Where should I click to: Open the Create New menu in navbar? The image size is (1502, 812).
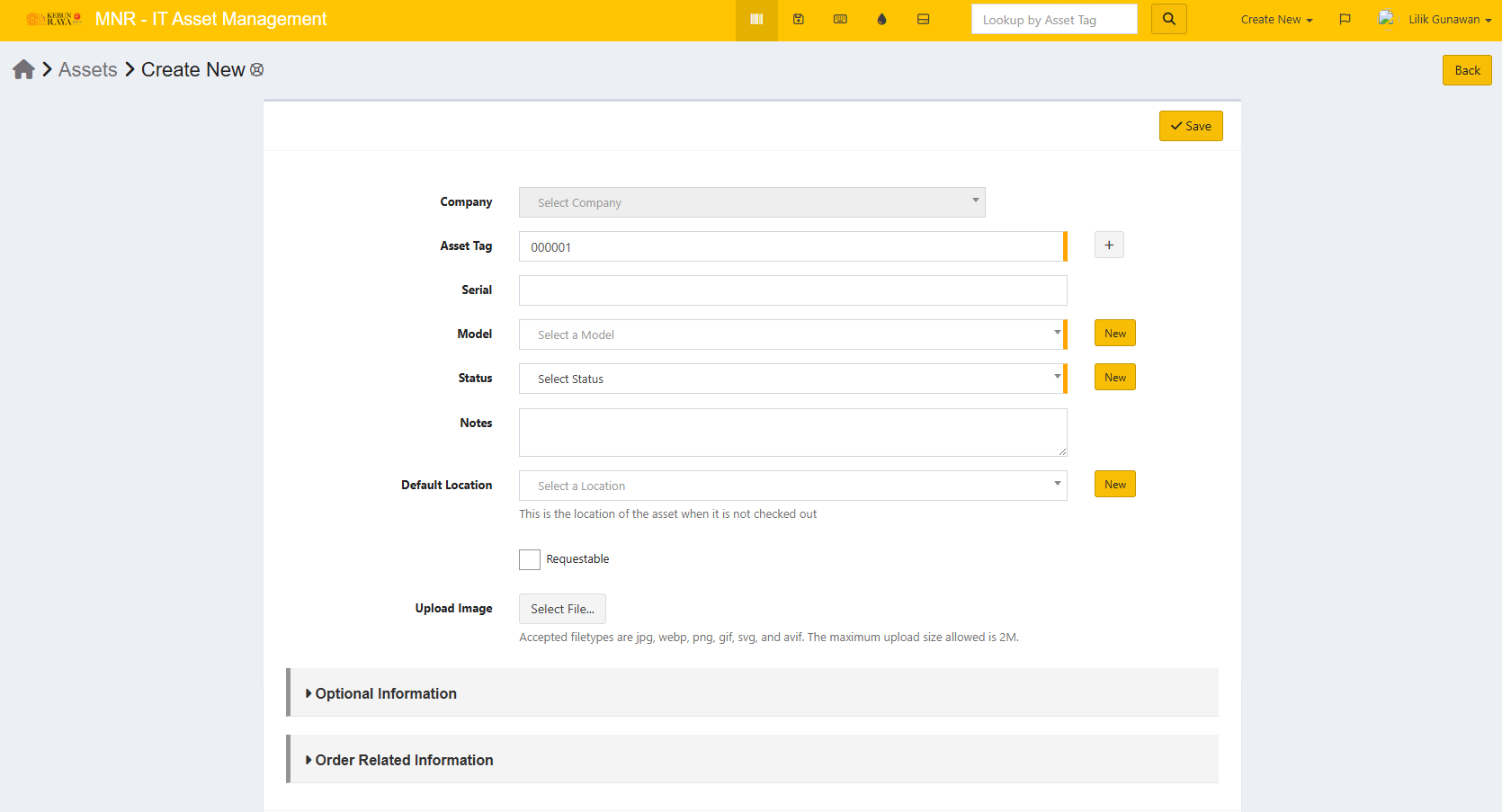tap(1275, 20)
